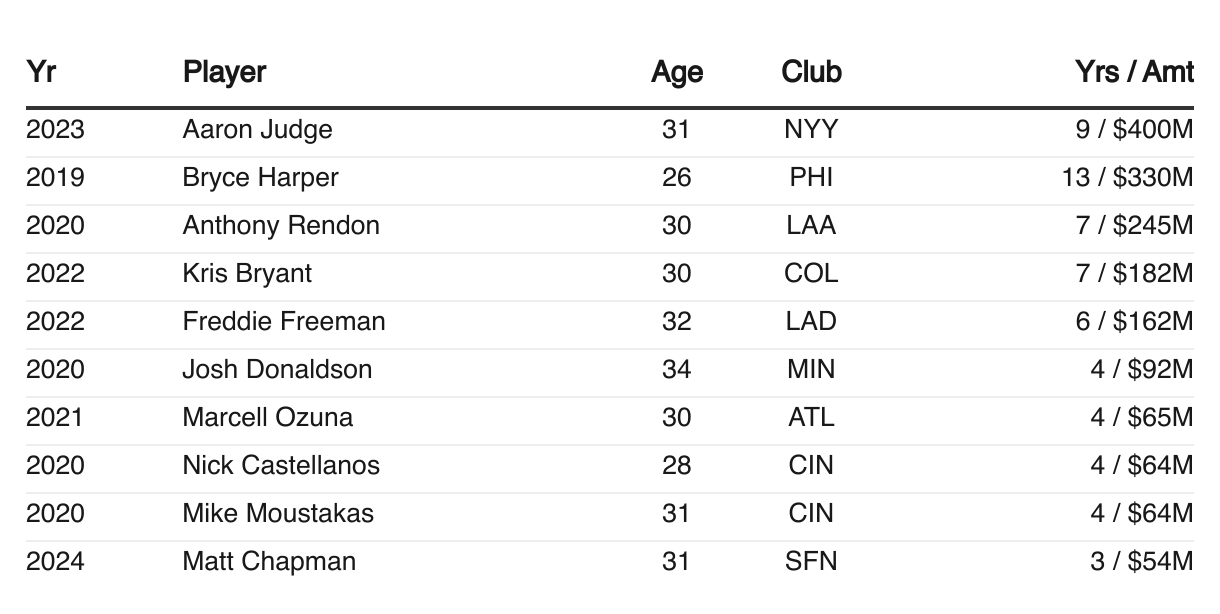Viewport: 1220px width, 614px height.
Task: Select the Aaron Judge player name
Action: pyautogui.click(x=258, y=130)
